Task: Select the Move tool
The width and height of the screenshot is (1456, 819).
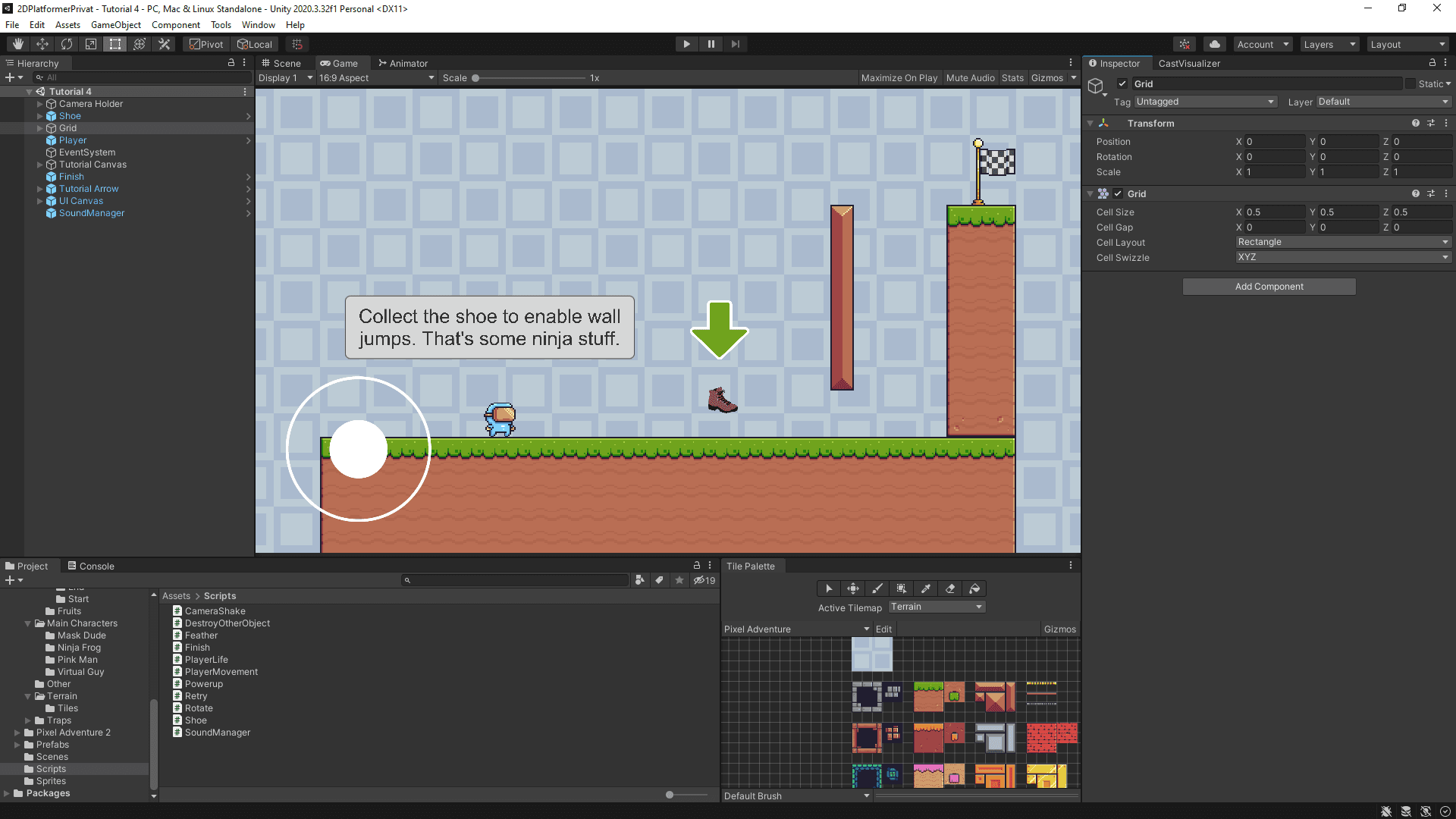Action: tap(42, 43)
